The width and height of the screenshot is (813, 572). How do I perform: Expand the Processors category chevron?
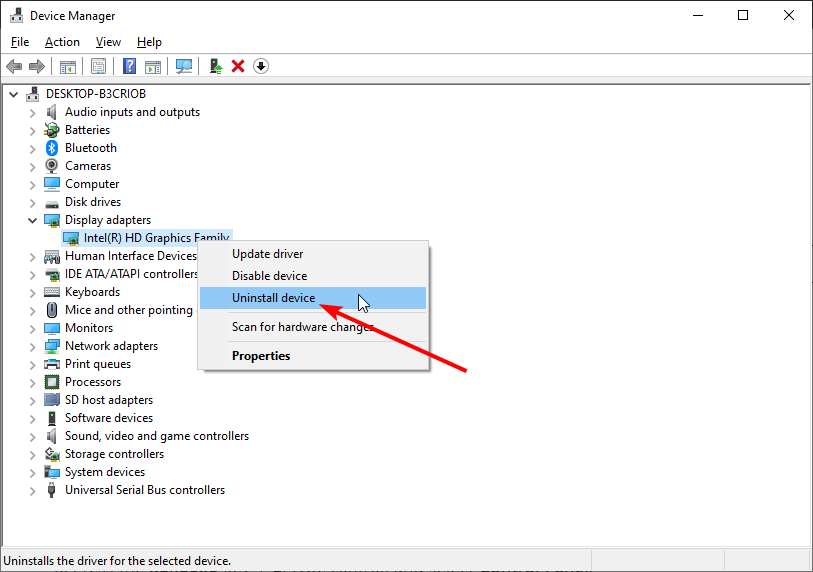click(x=33, y=383)
